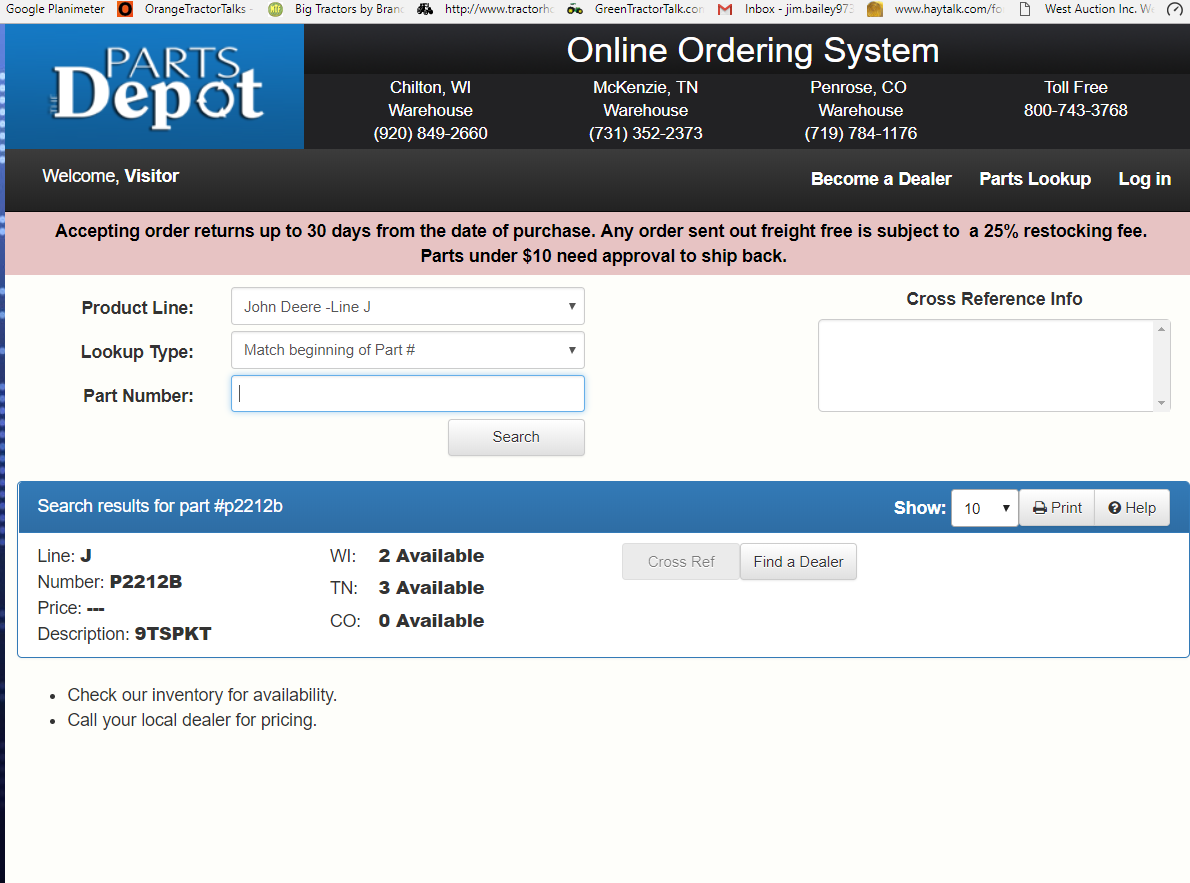Expand Lookup Type dropdown
This screenshot has width=1190, height=883.
408,350
